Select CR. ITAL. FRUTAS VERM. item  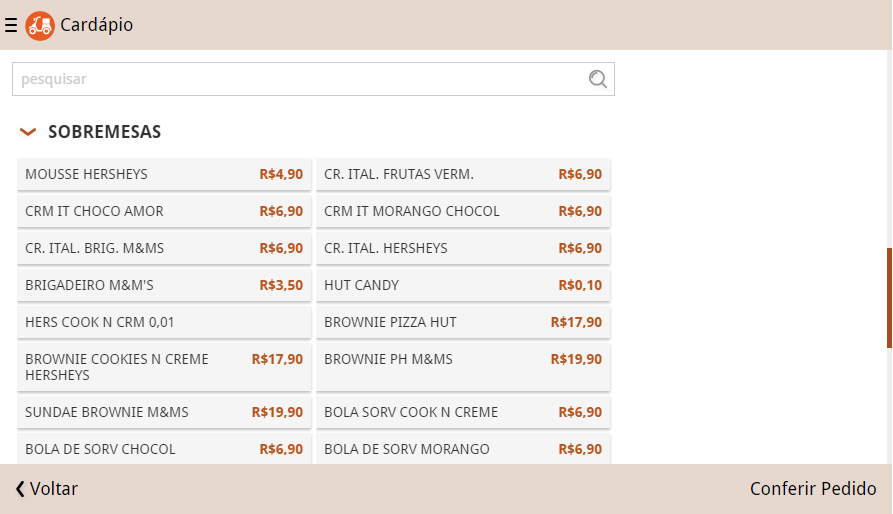[x=463, y=174]
